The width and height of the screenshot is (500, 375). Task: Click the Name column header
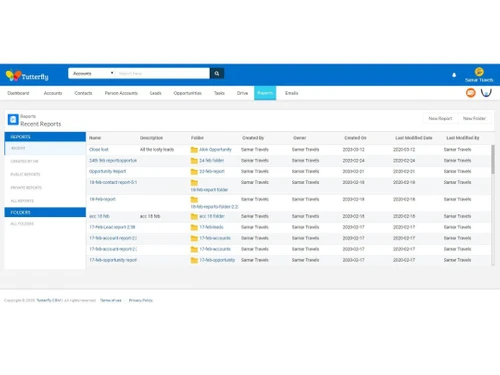tap(95, 138)
